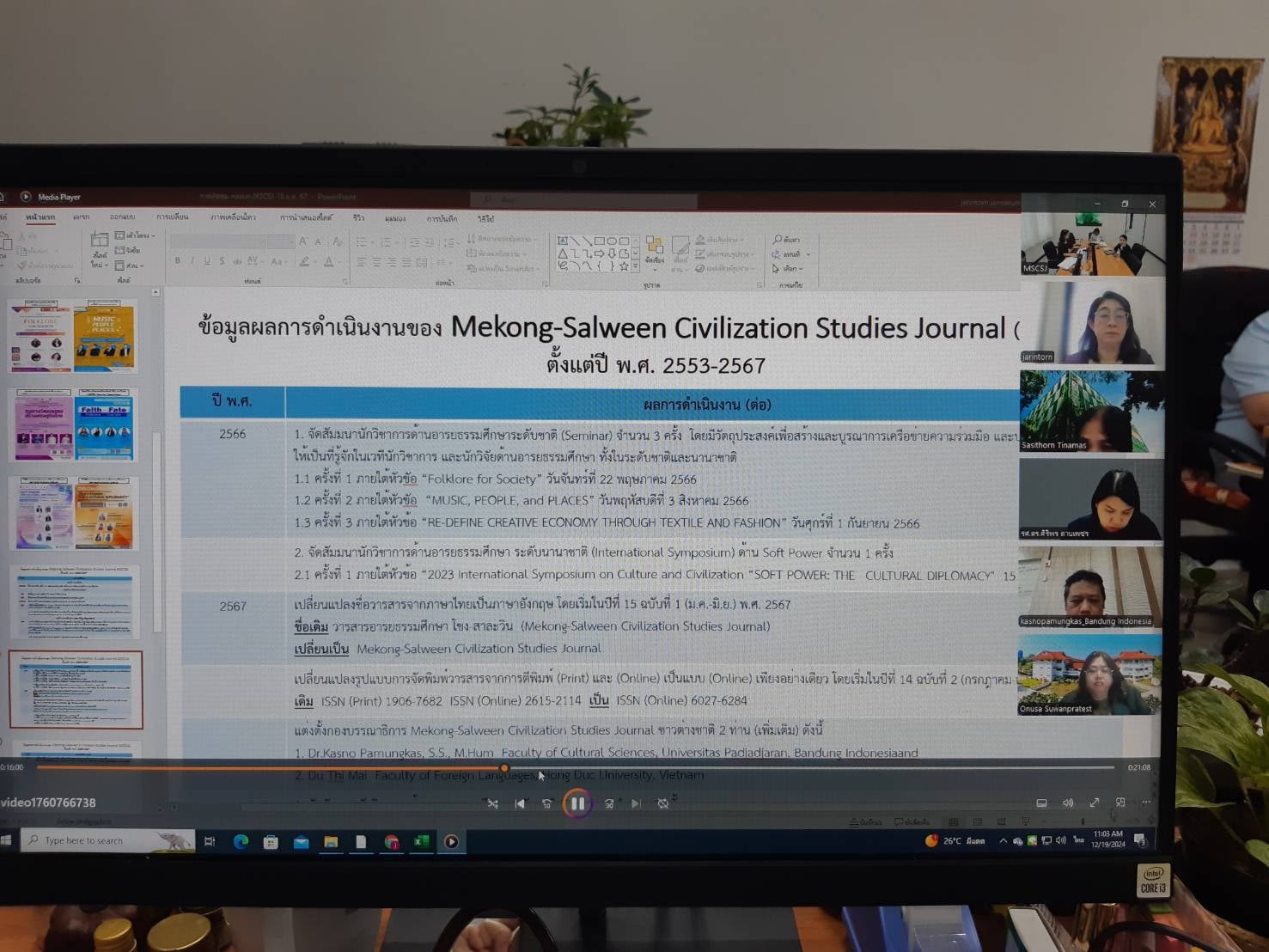Toggle Italic in the PowerPoint ribbon

(192, 260)
